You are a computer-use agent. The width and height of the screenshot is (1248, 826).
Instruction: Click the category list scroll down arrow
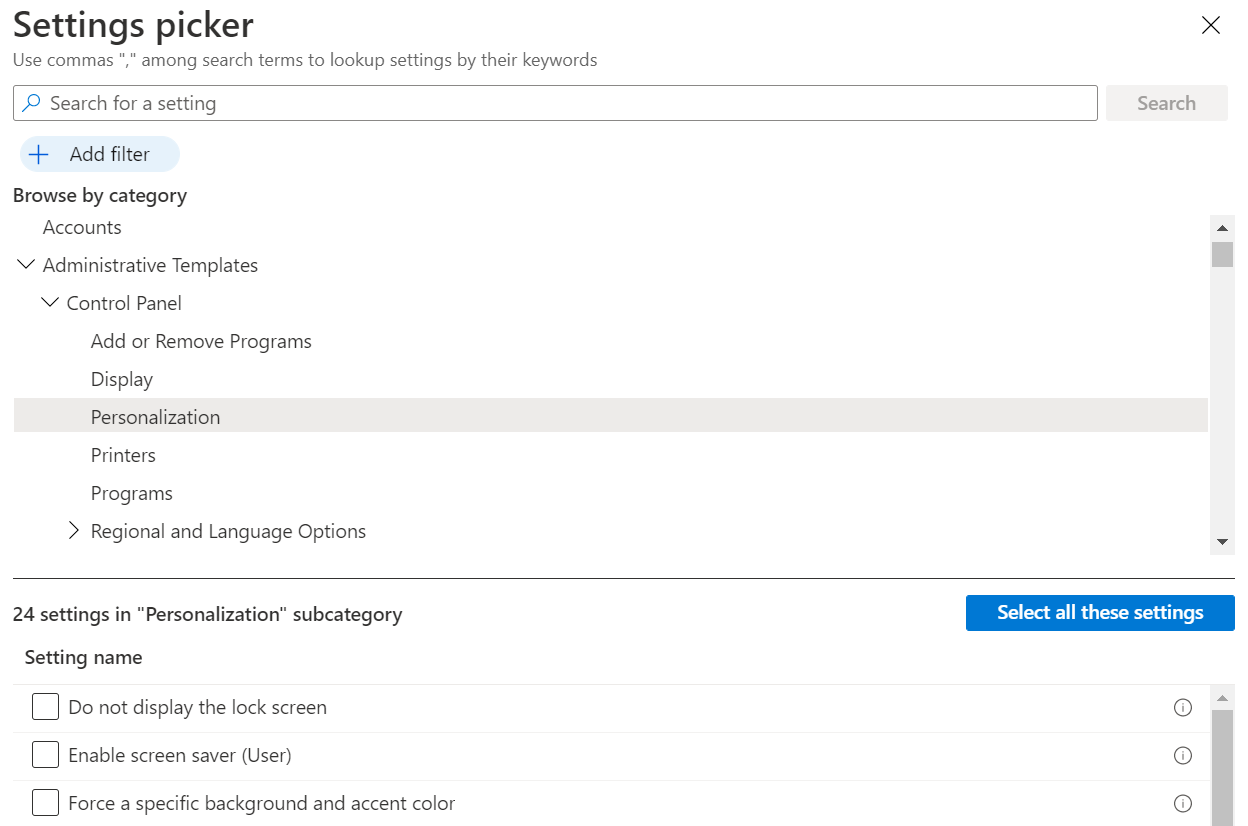[x=1222, y=542]
